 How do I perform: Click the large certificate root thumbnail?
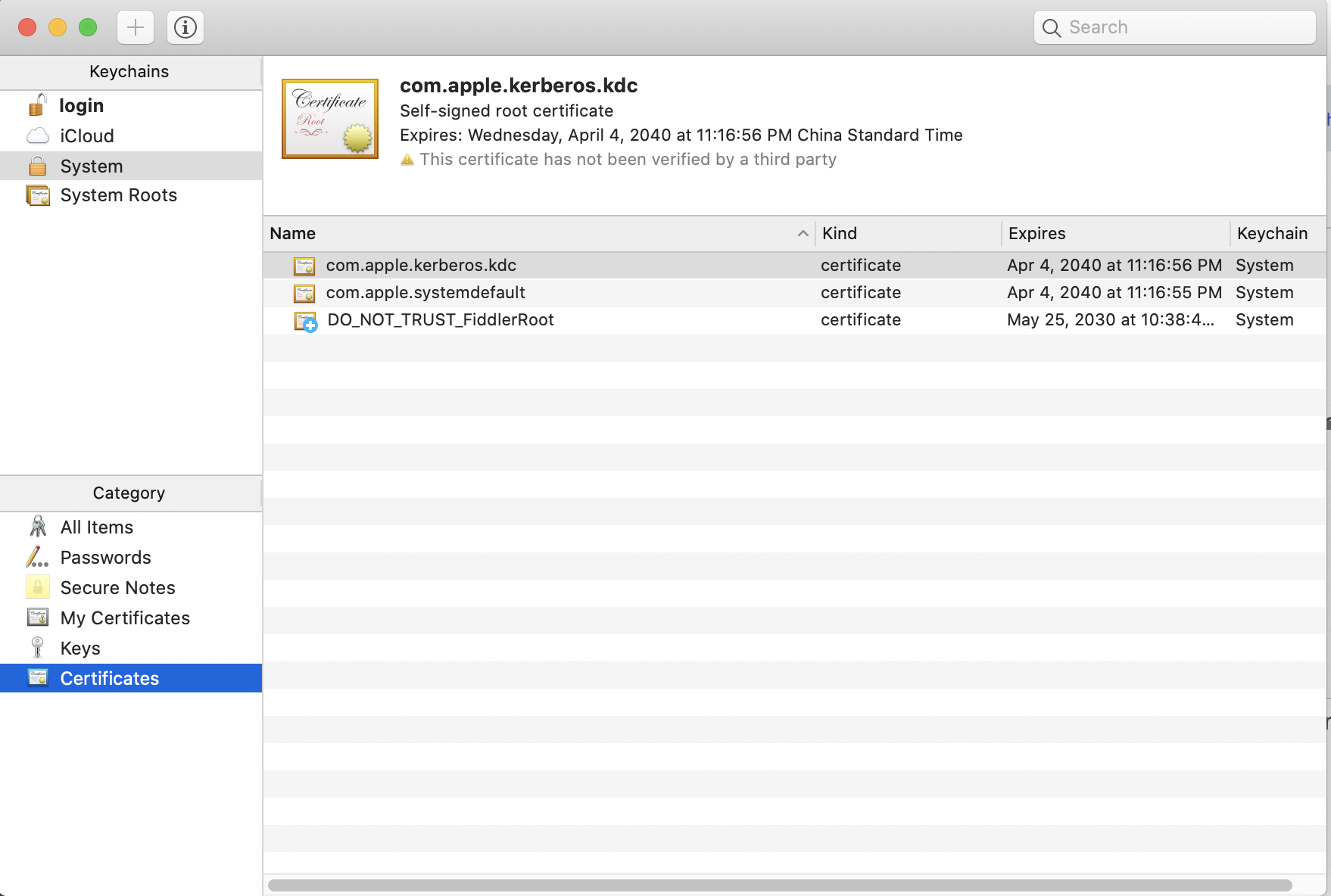click(330, 119)
